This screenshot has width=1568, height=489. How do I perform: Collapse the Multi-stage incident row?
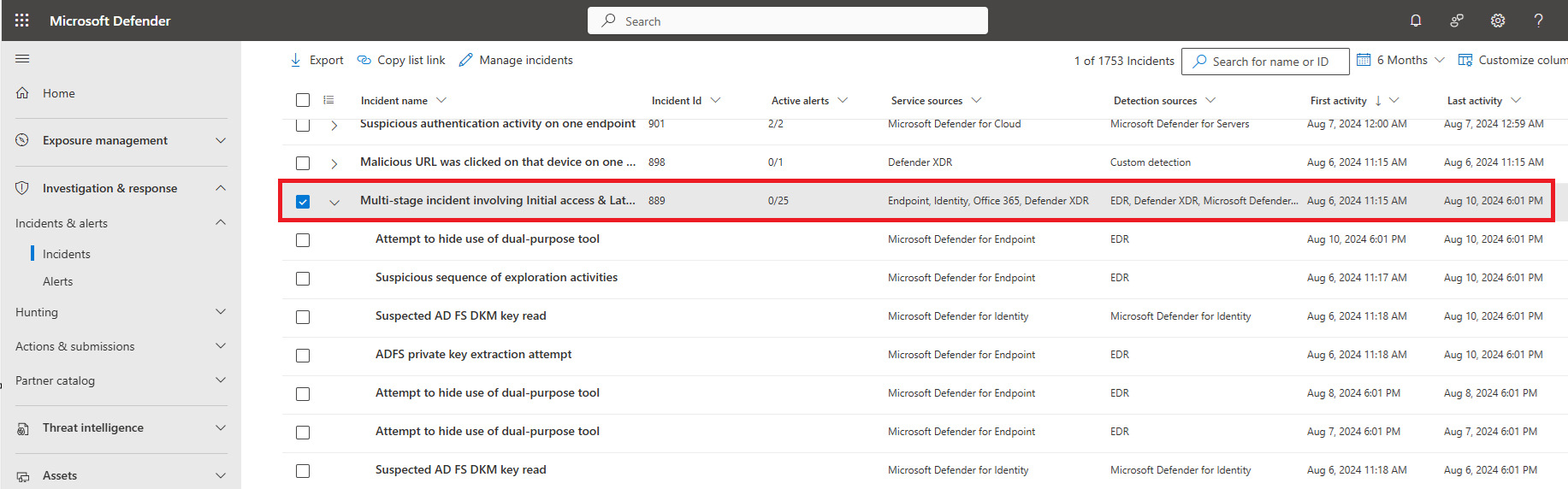point(334,202)
